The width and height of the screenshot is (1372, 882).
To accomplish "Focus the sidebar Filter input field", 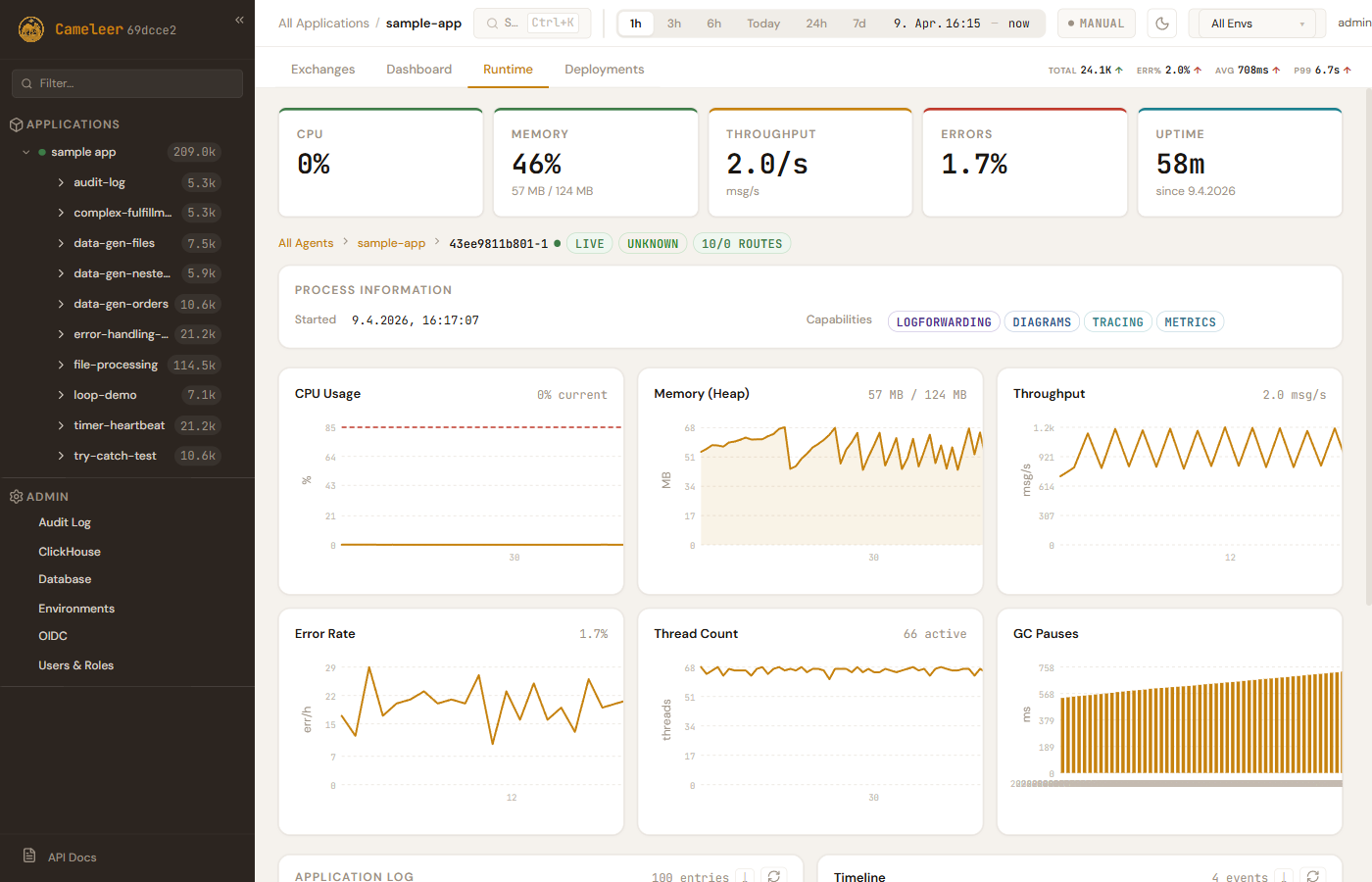I will click(x=127, y=83).
